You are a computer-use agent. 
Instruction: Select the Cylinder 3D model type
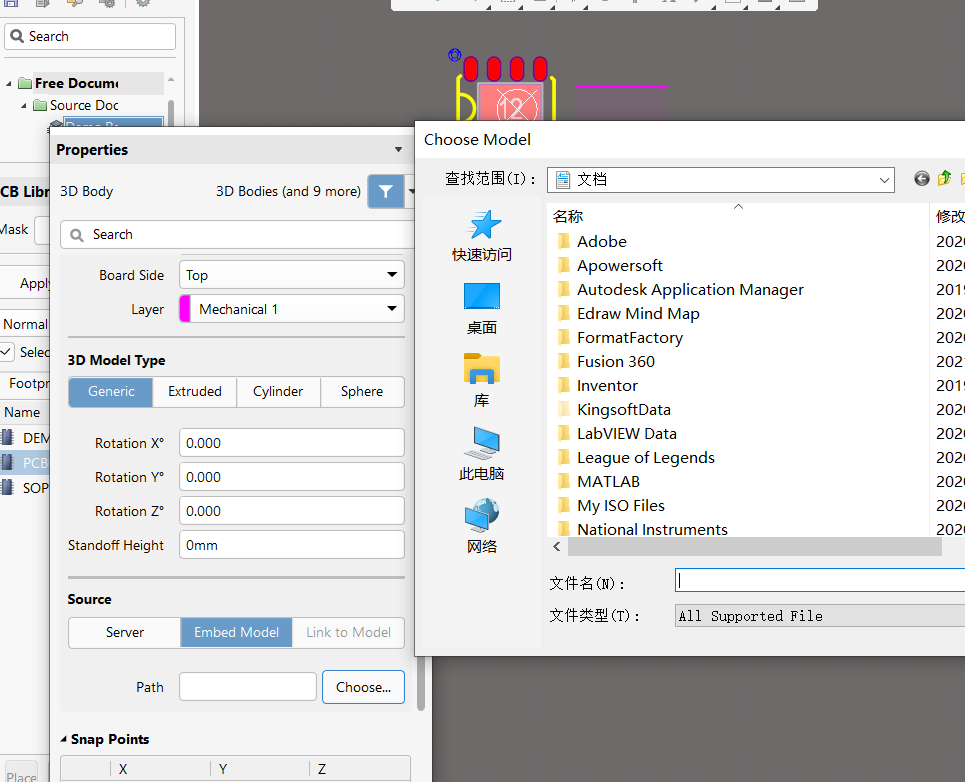click(x=278, y=391)
